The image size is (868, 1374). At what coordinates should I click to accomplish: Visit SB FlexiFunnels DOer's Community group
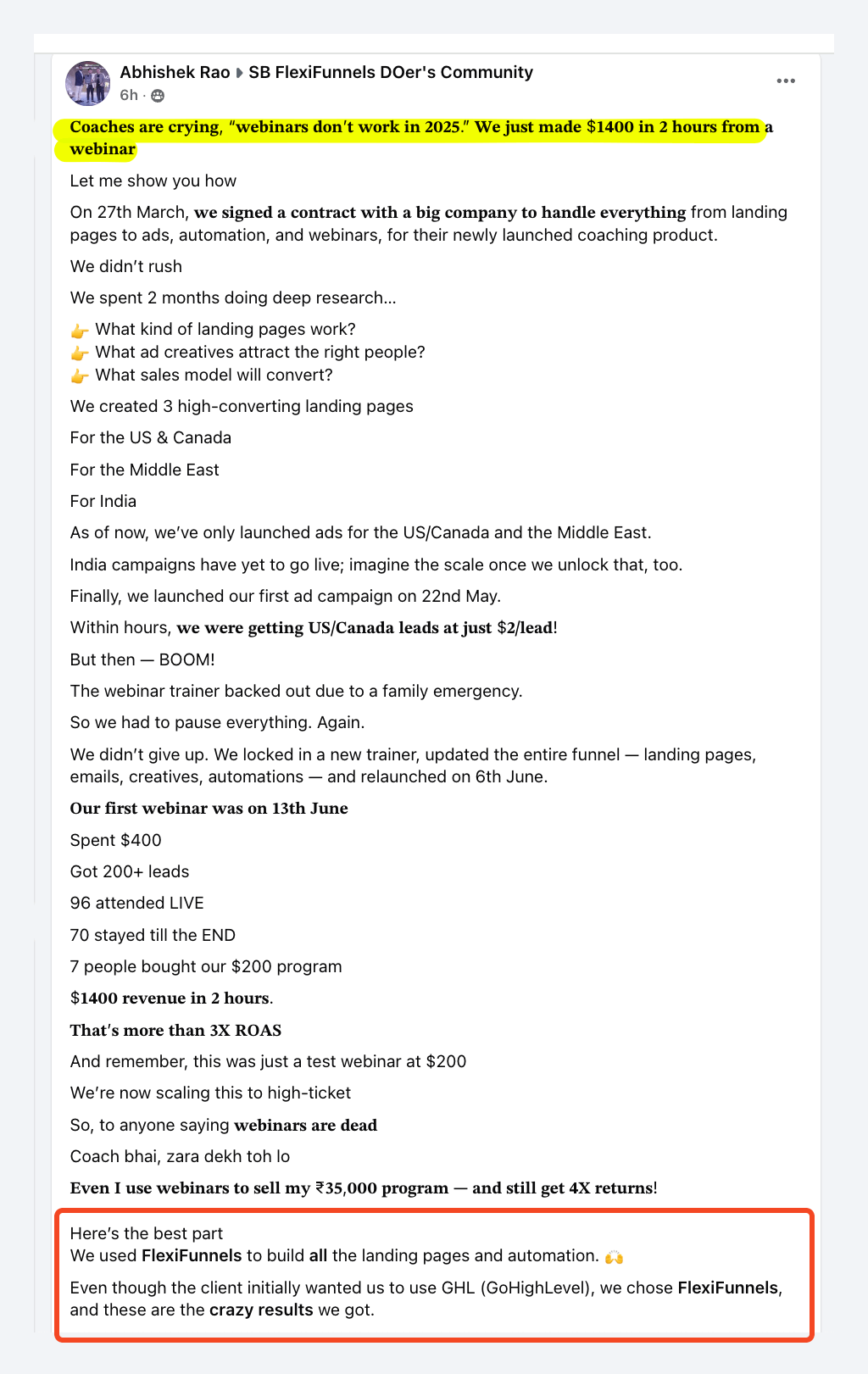[391, 73]
